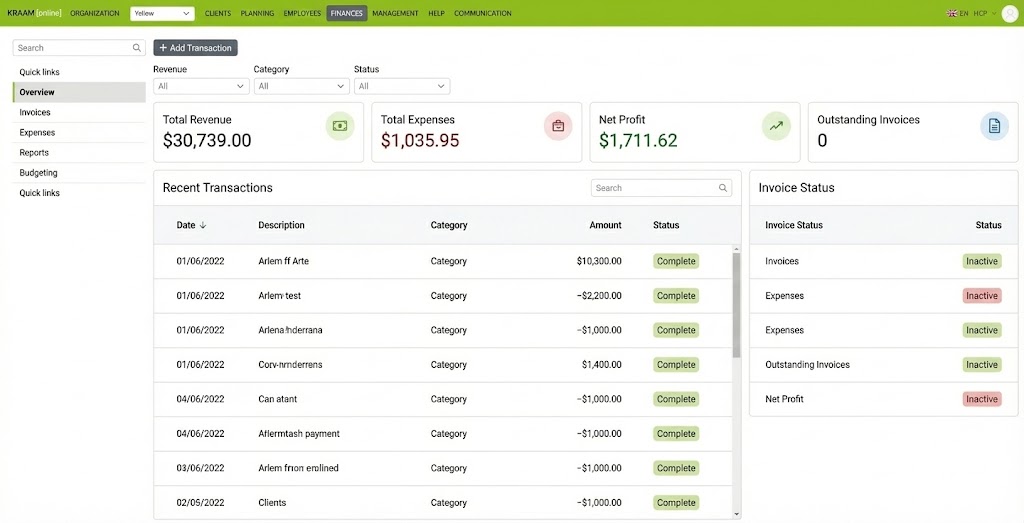This screenshot has width=1024, height=523.
Task: Click the Total Expenses briefcase icon
Action: (558, 126)
